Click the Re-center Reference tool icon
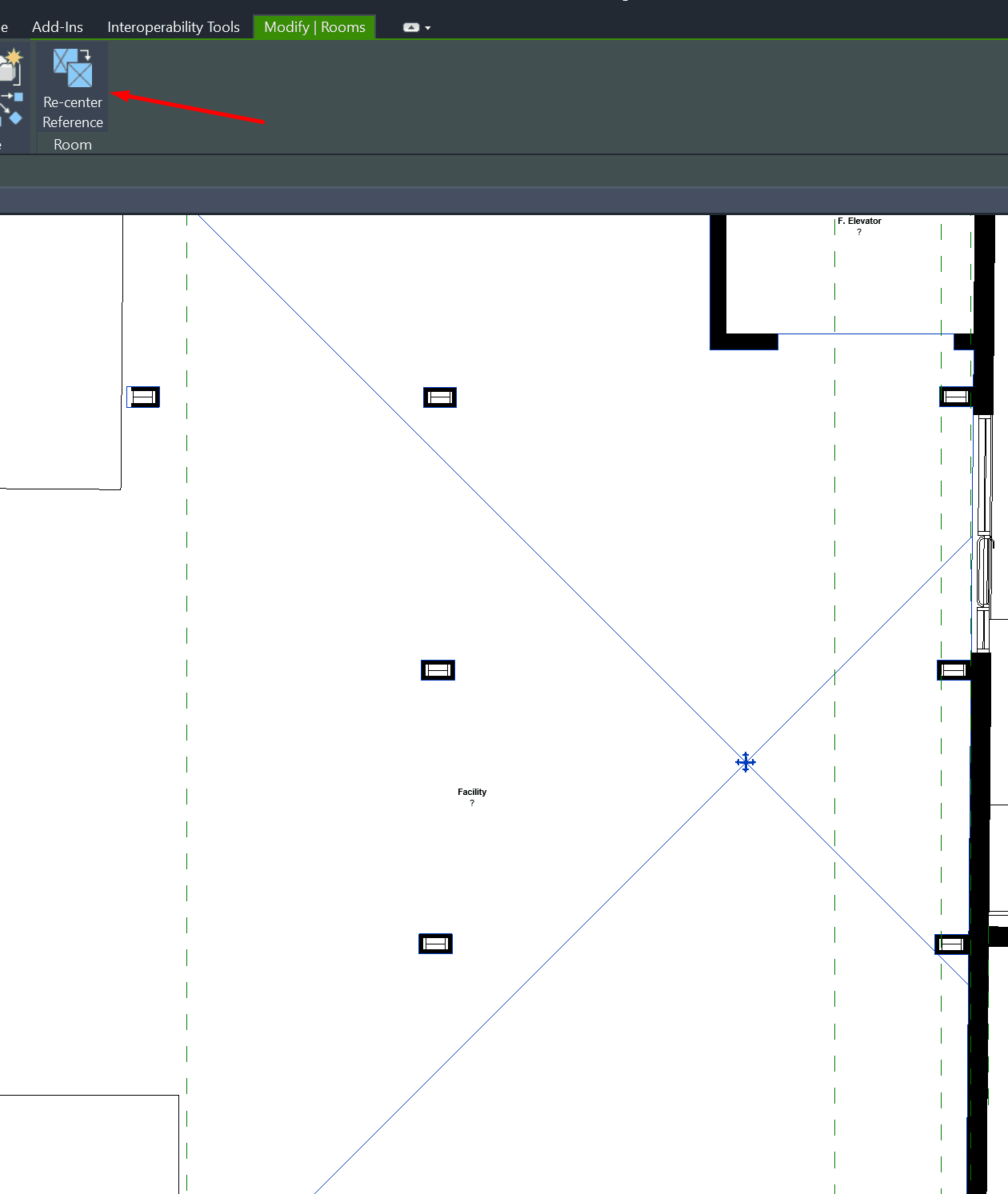The height and width of the screenshot is (1194, 1008). [x=73, y=68]
